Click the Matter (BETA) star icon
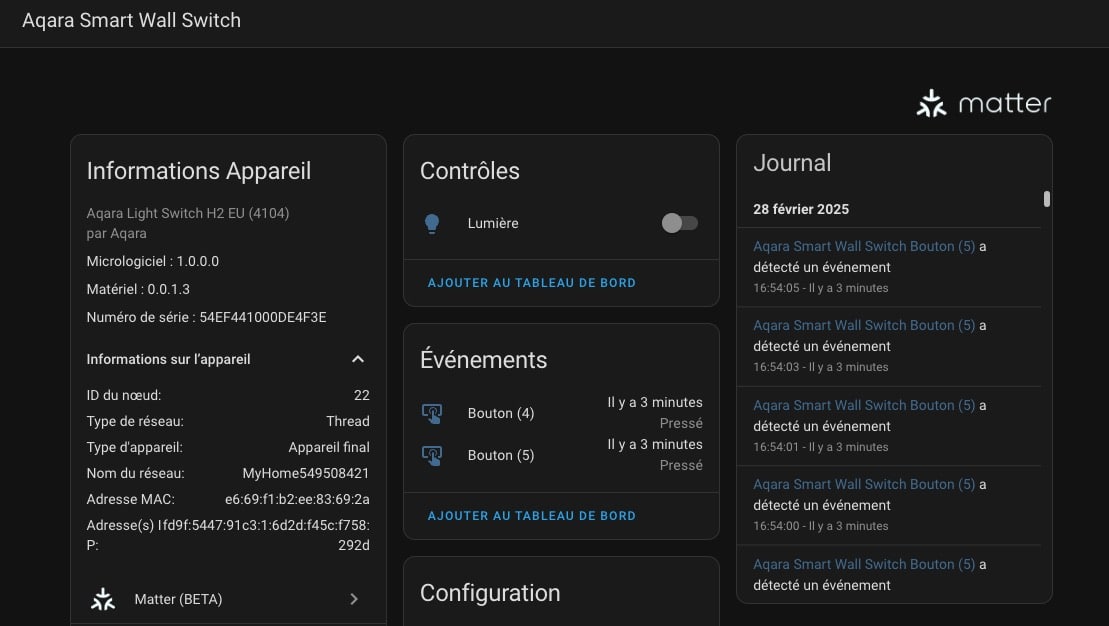The image size is (1109, 626). [103, 599]
